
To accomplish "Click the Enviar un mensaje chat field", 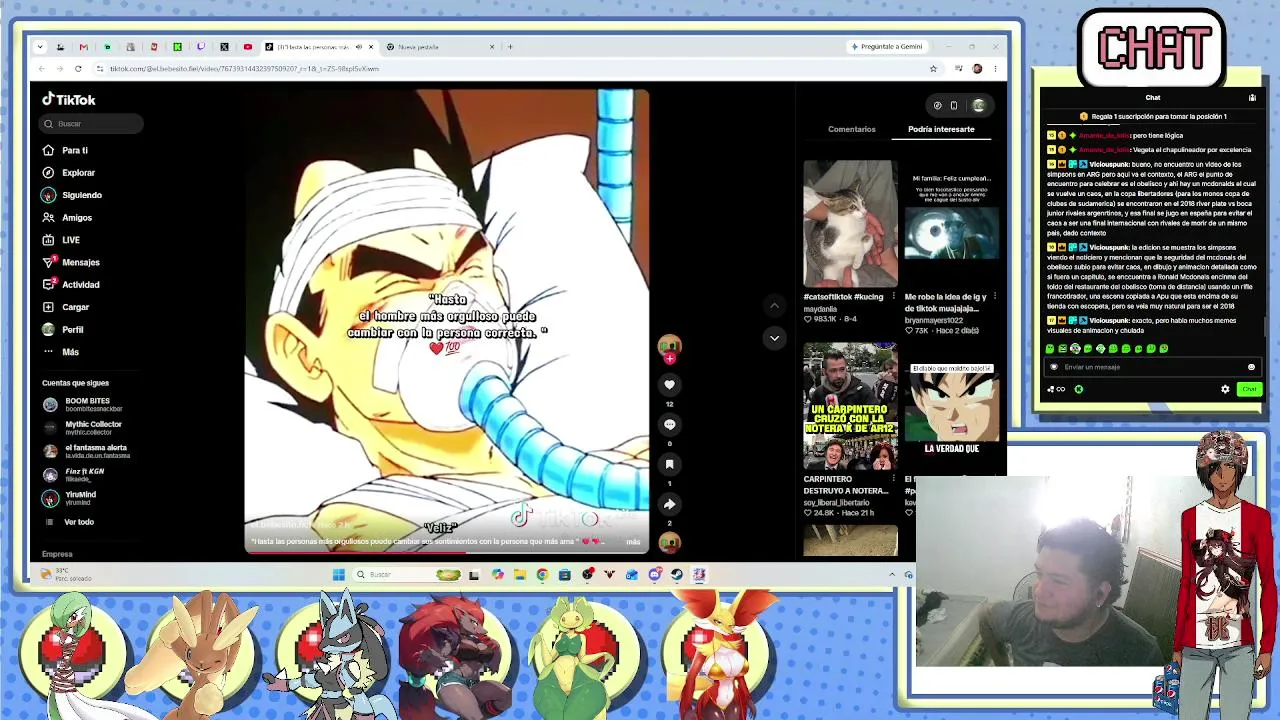I will (1150, 367).
